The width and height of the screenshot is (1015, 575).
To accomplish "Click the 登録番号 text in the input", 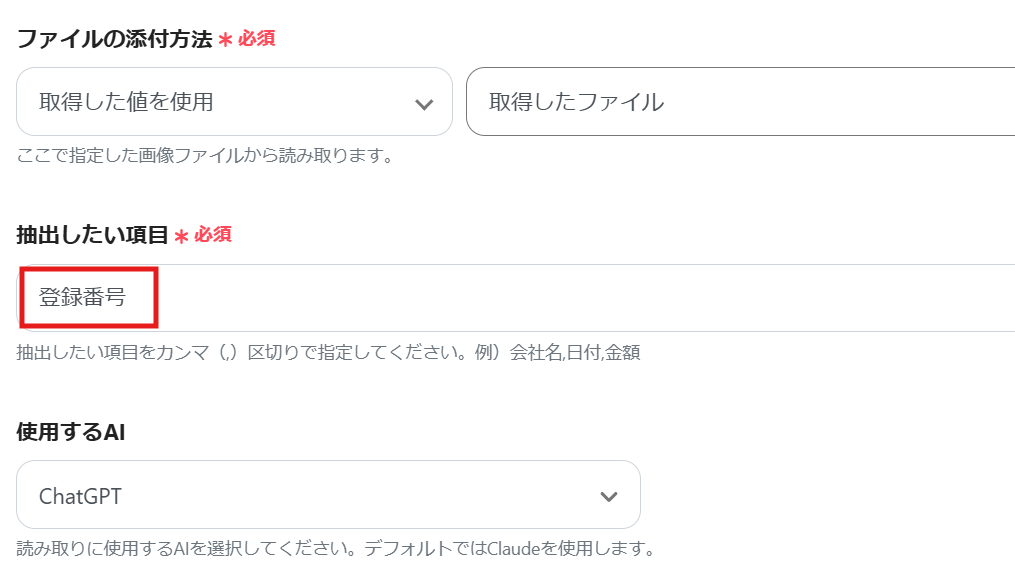I will coord(82,297).
